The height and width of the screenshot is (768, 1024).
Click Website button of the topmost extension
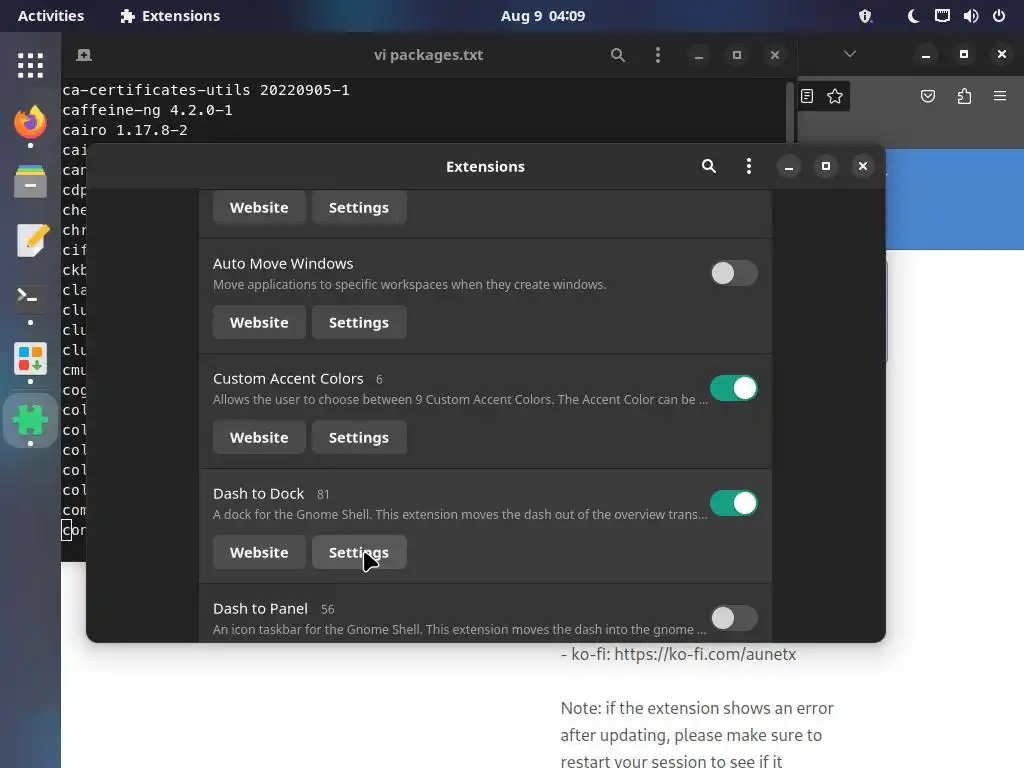(x=259, y=208)
